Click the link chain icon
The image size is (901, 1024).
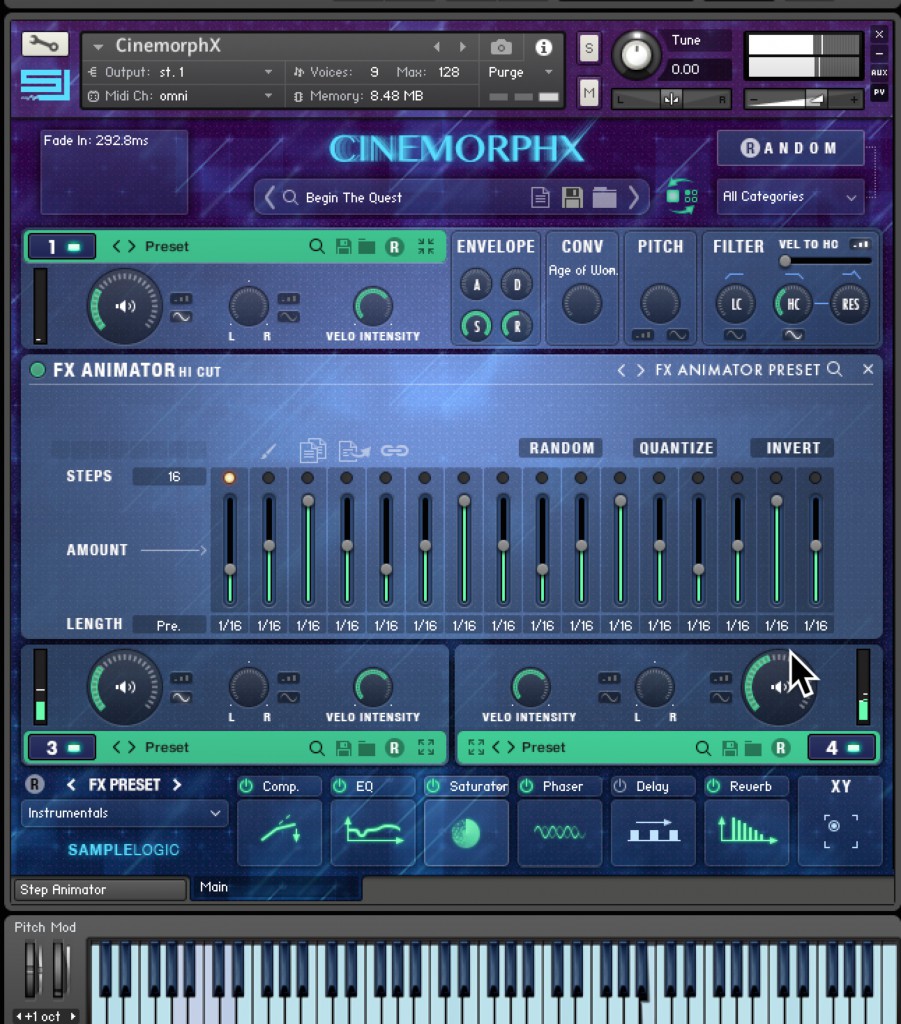(x=394, y=451)
